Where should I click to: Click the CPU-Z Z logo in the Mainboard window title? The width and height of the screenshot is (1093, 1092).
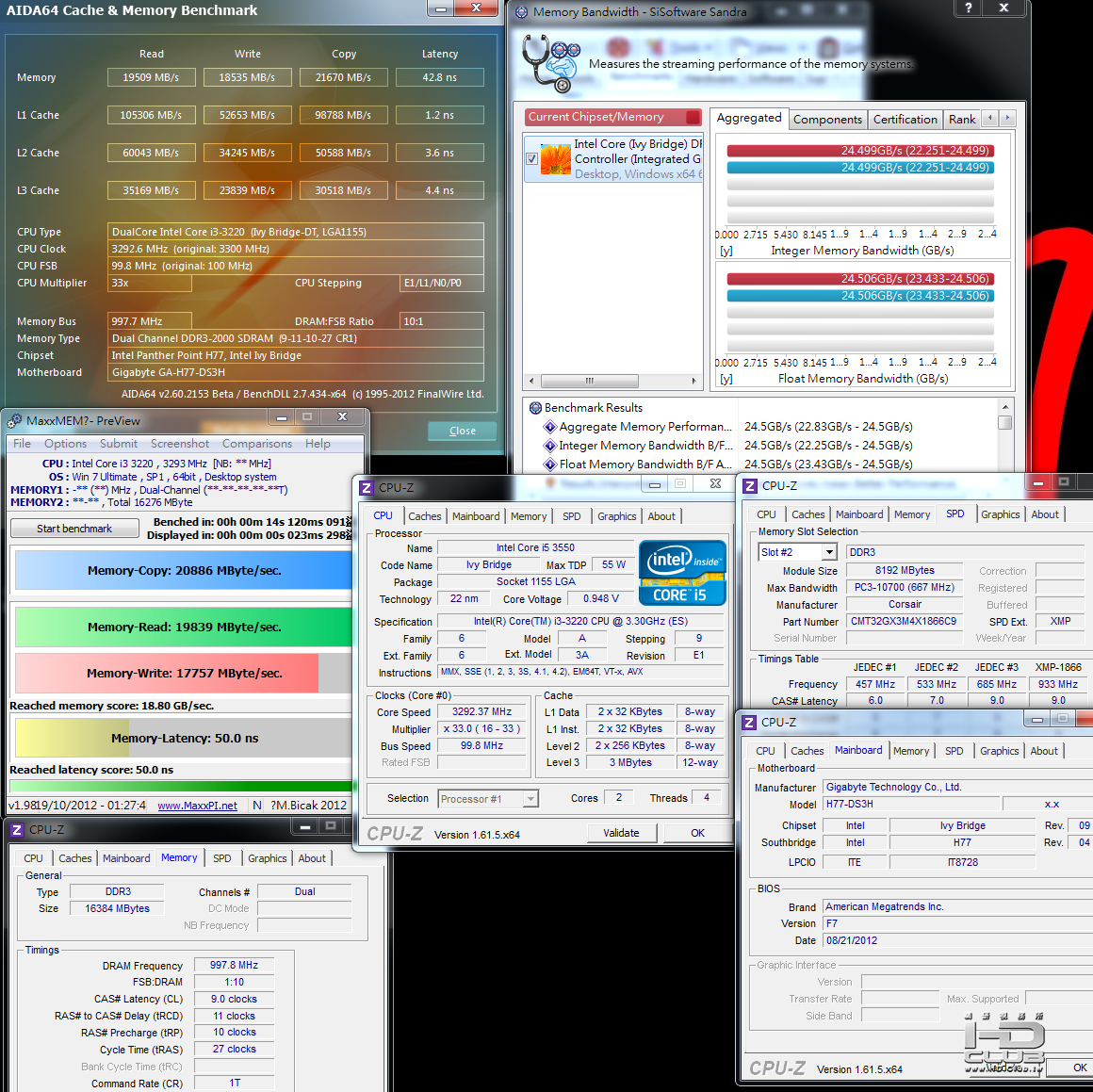click(749, 723)
